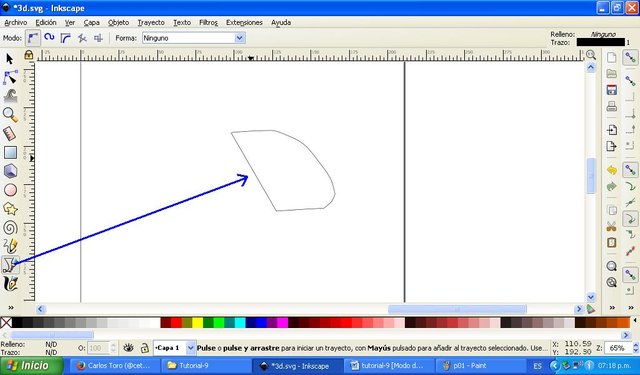Select the Calligraphy tool
Screen dimensions: 640x375
(10, 284)
